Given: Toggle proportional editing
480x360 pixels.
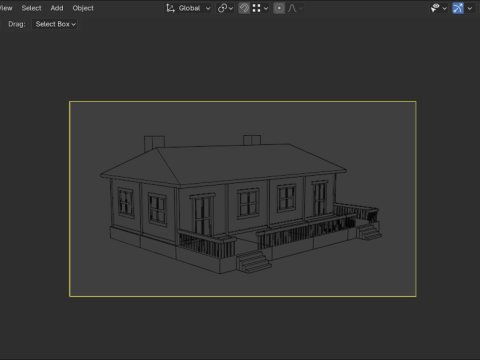Looking at the screenshot, I should (279, 8).
